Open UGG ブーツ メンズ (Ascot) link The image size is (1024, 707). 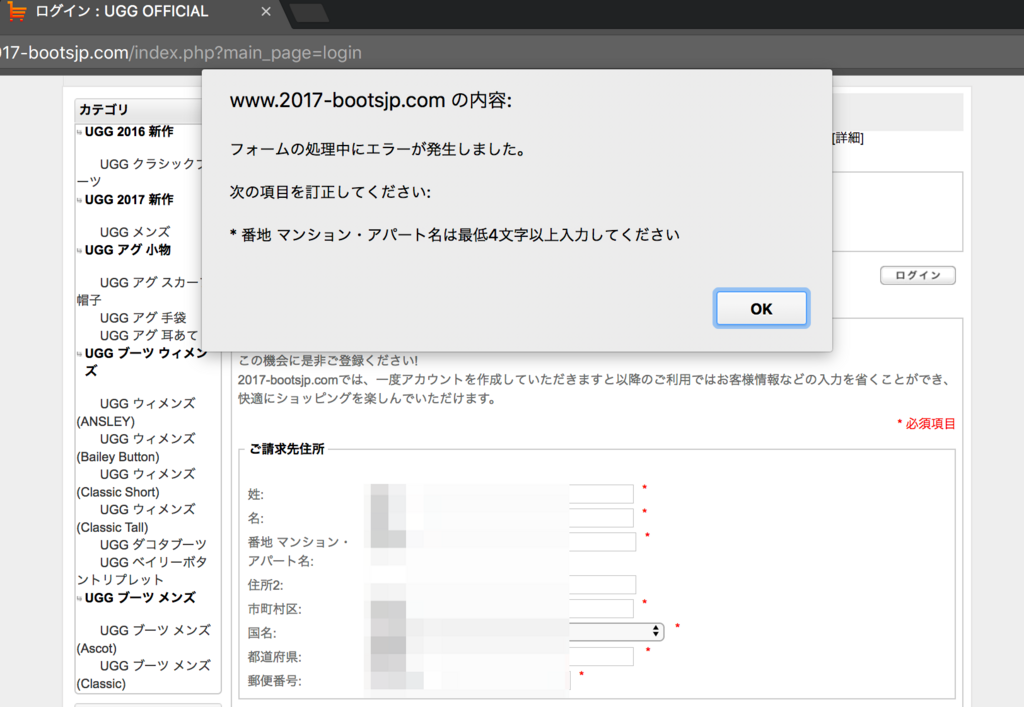[x=144, y=639]
